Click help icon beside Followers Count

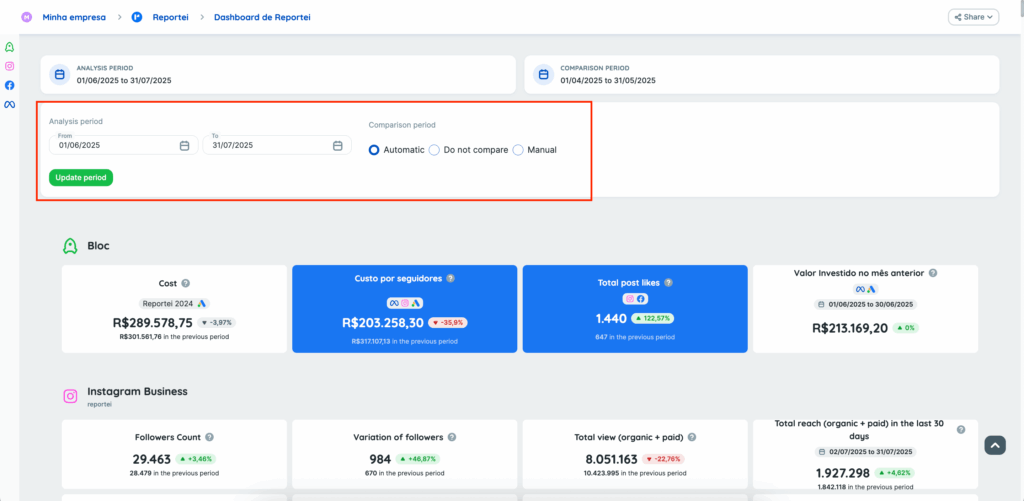tap(210, 437)
